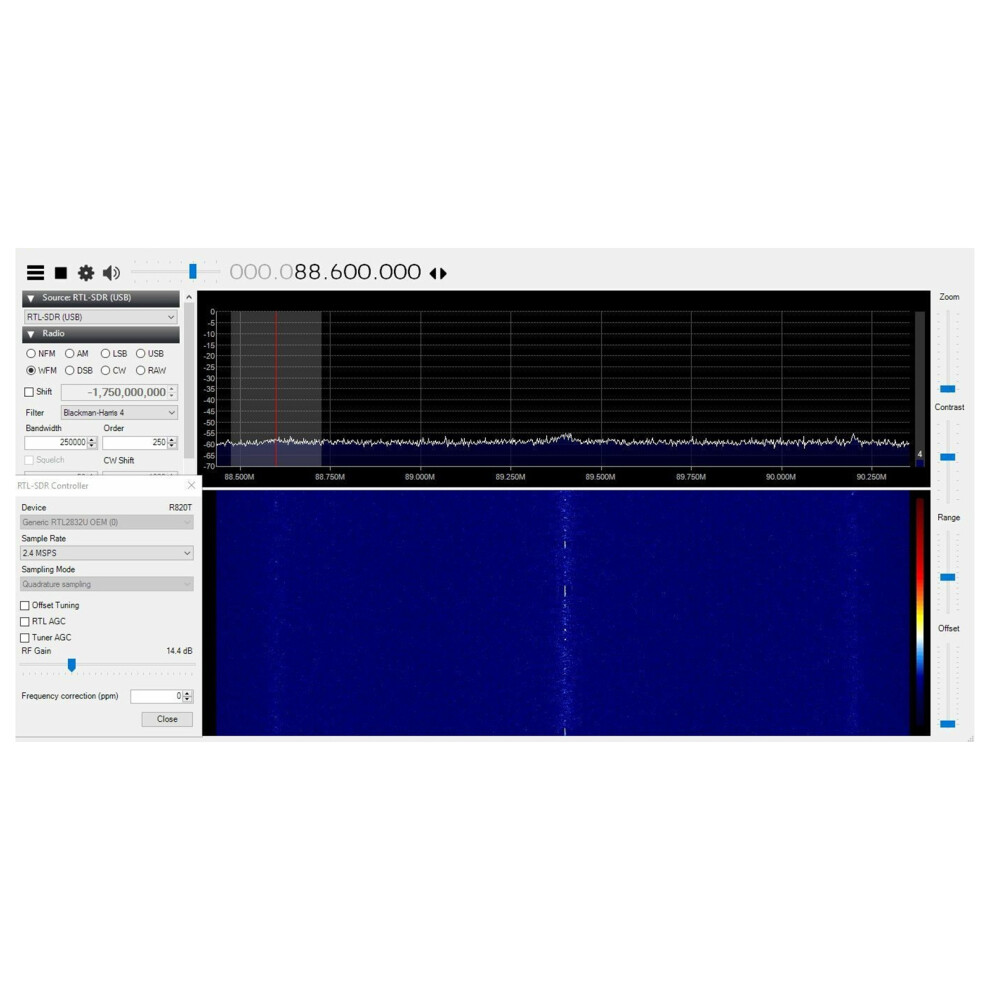Enable the Tuner AGC checkbox
This screenshot has height=990, width=990.
[25, 638]
